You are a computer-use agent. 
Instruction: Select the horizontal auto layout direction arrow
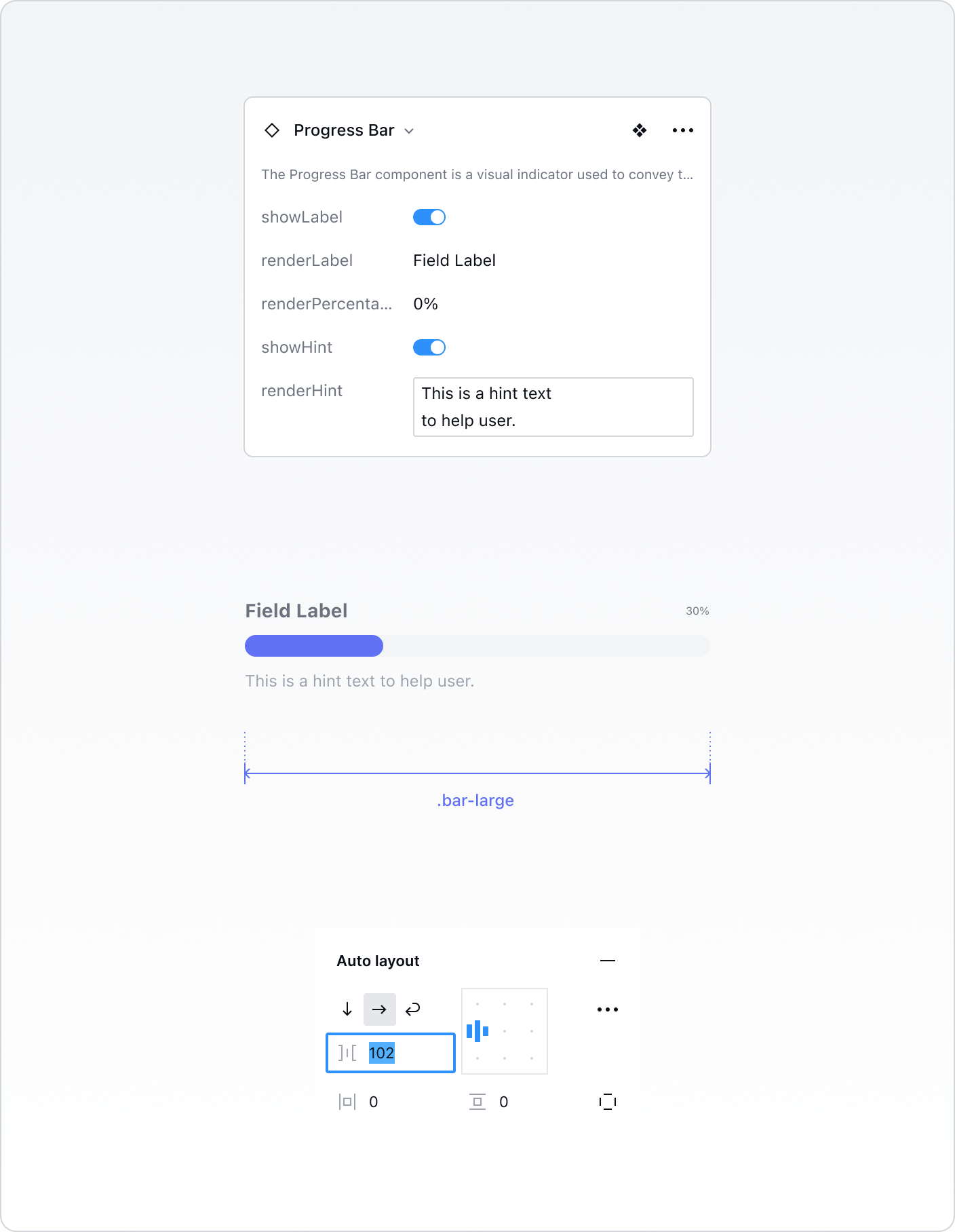coord(379,1009)
